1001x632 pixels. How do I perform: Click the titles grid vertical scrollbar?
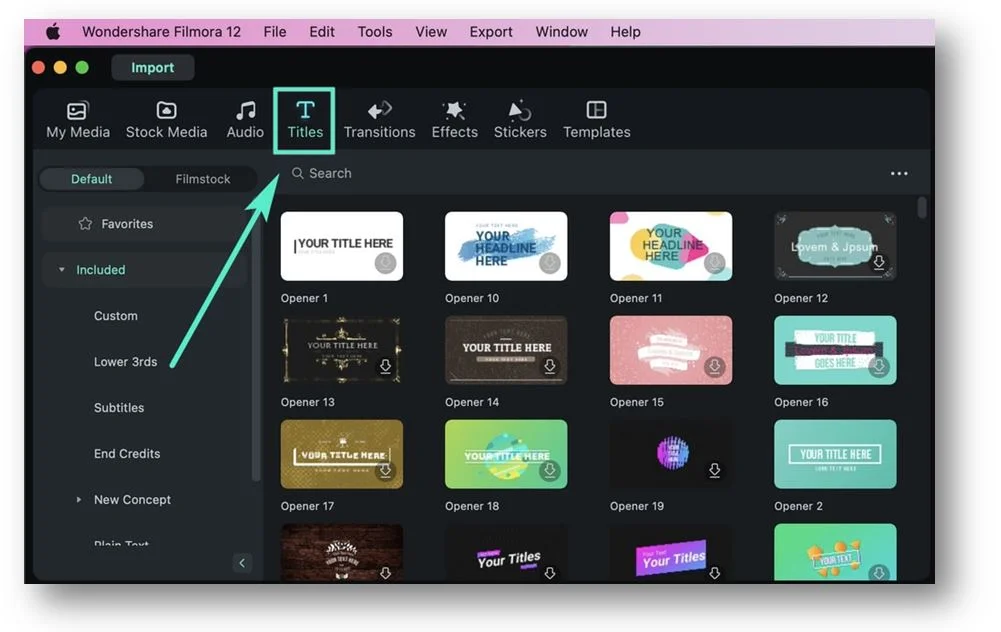tap(921, 207)
